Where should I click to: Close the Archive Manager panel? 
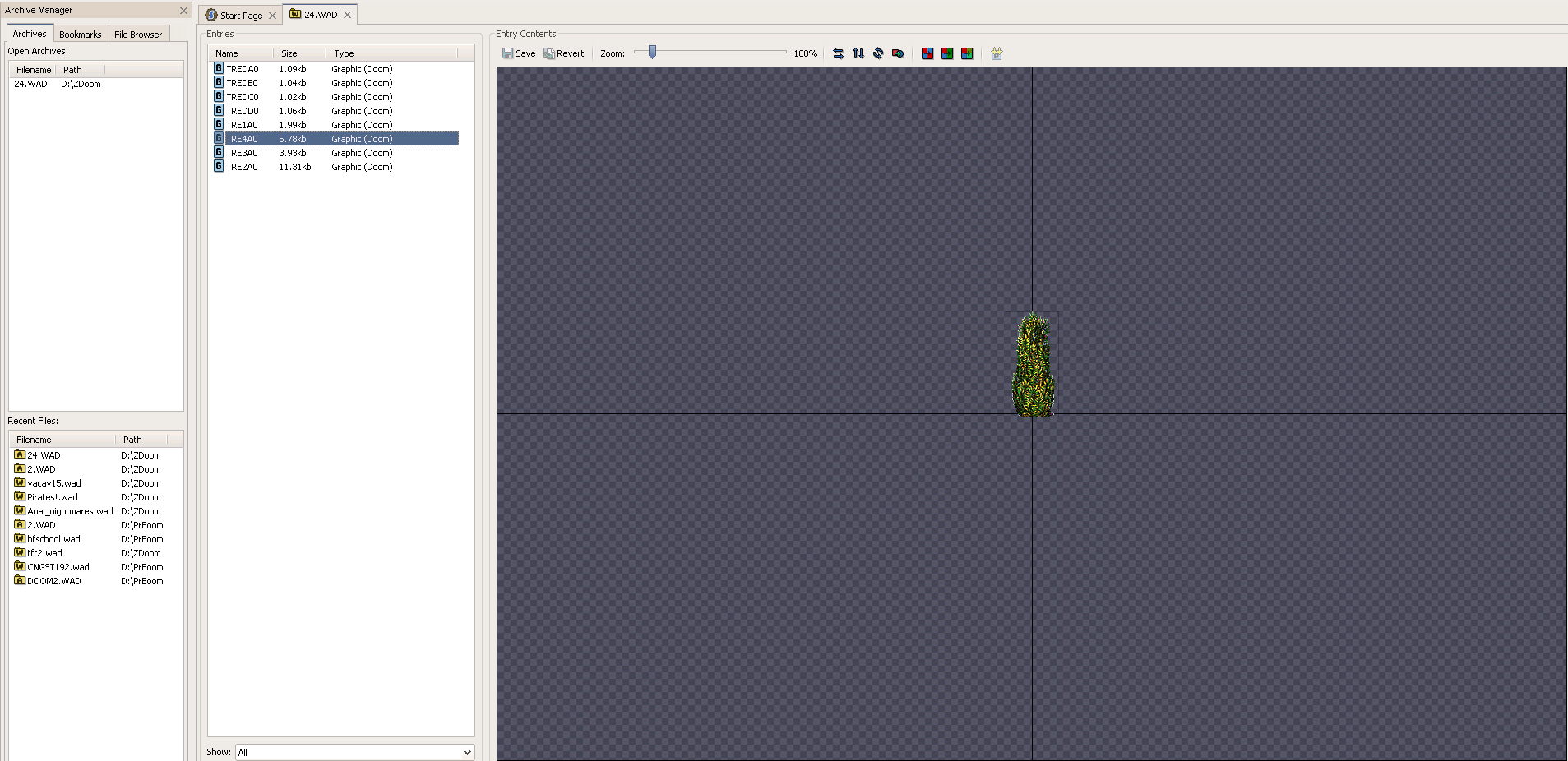pyautogui.click(x=183, y=10)
